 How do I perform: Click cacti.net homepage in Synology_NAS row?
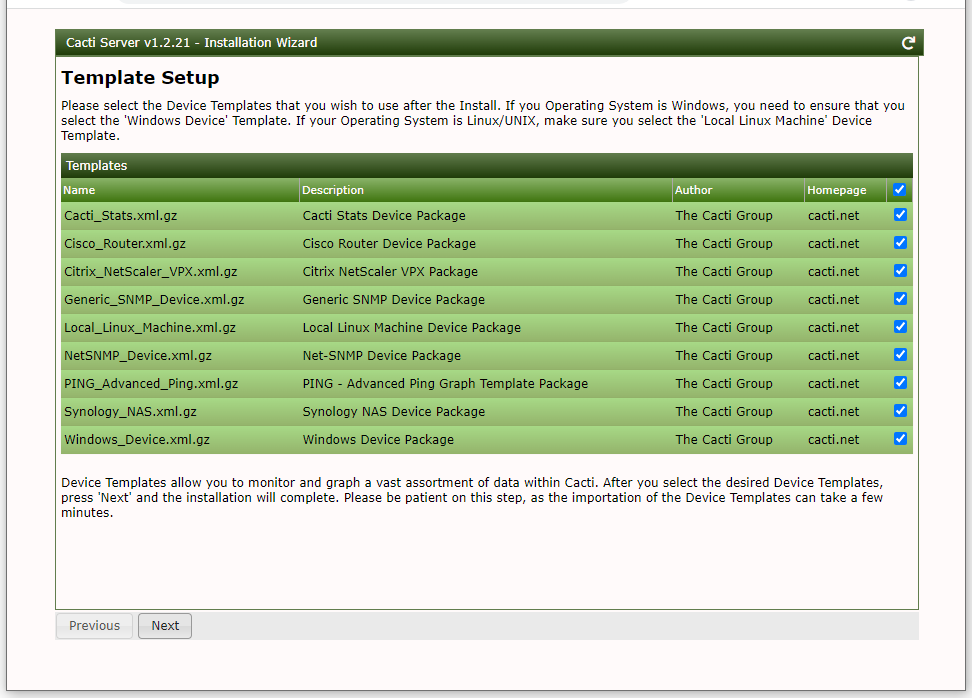[x=833, y=412]
